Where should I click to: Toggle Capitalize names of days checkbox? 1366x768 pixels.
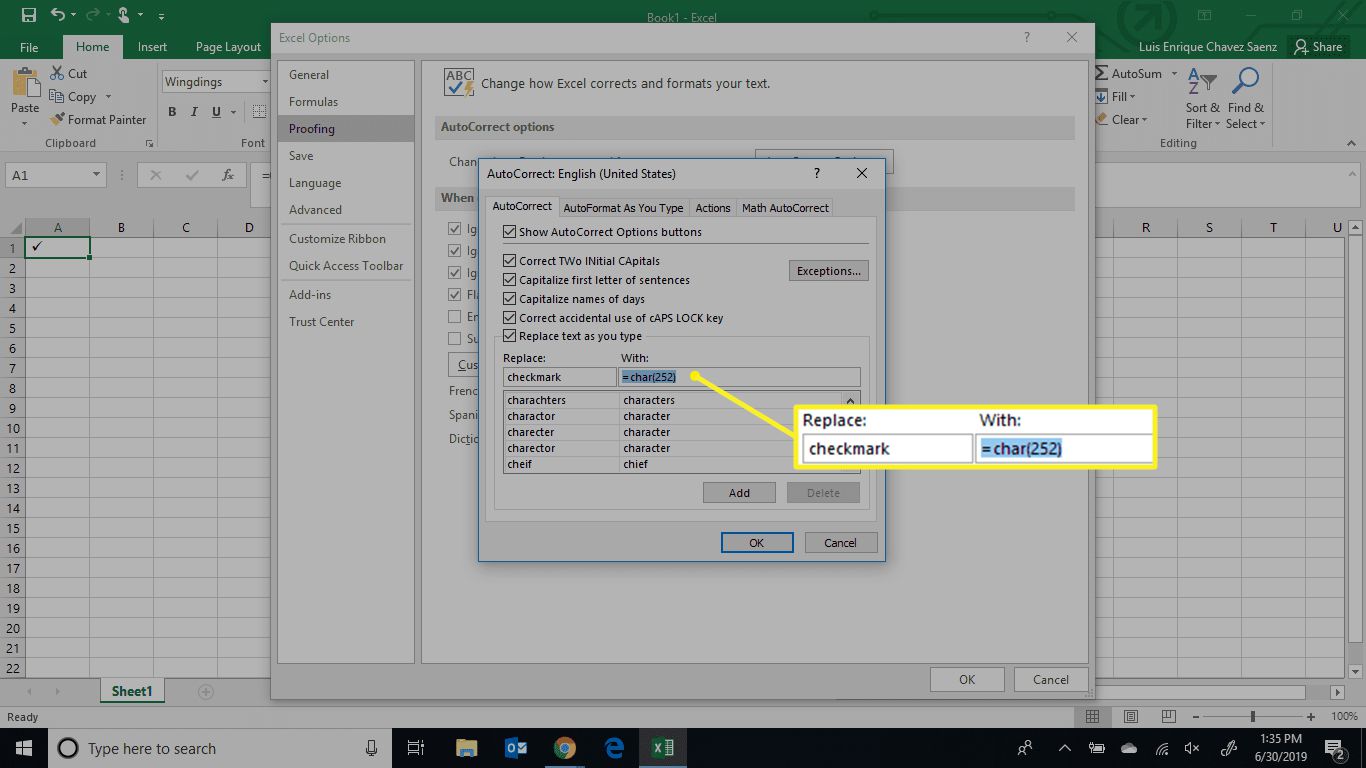tap(510, 299)
